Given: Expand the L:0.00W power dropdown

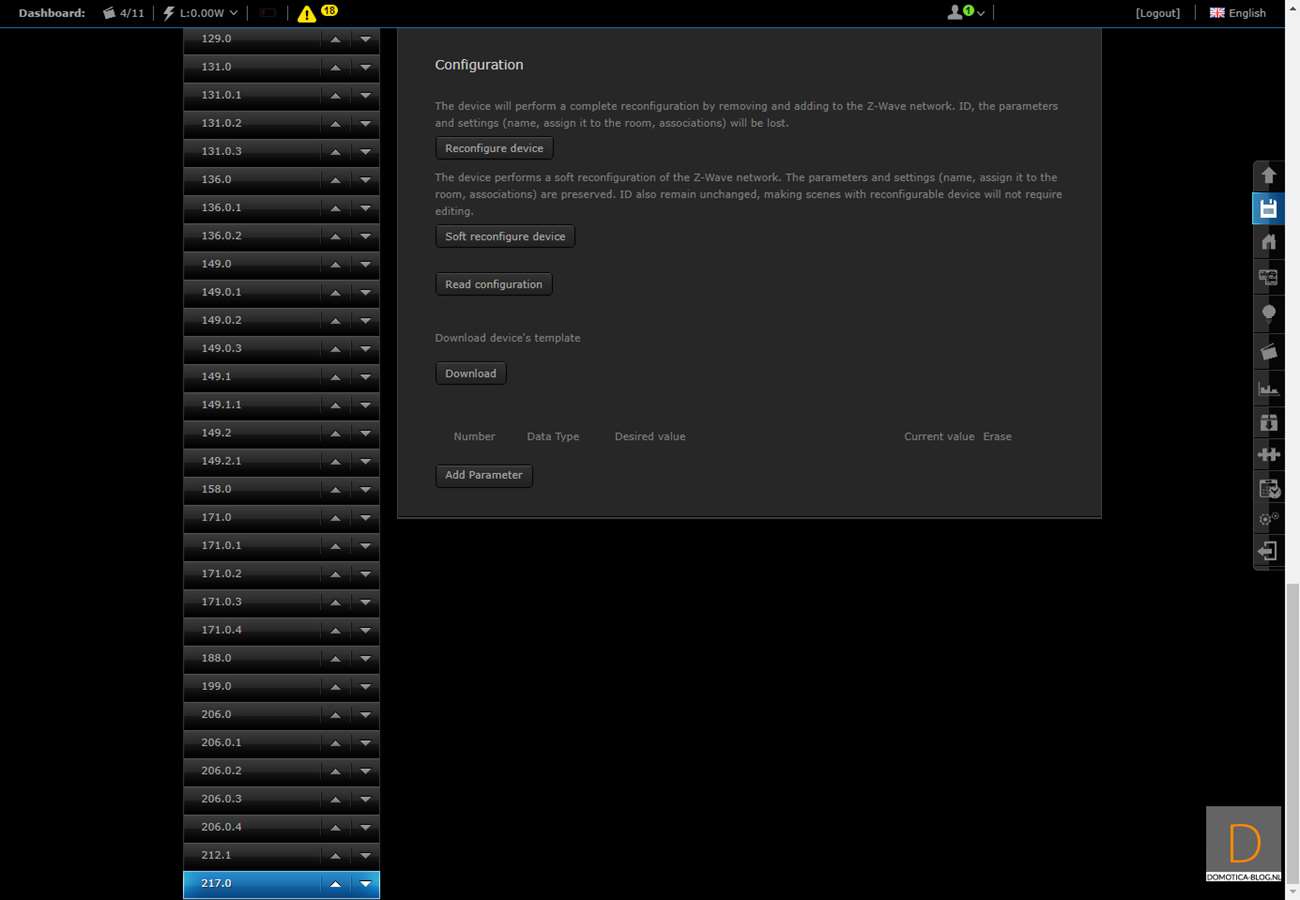Looking at the screenshot, I should coord(233,13).
